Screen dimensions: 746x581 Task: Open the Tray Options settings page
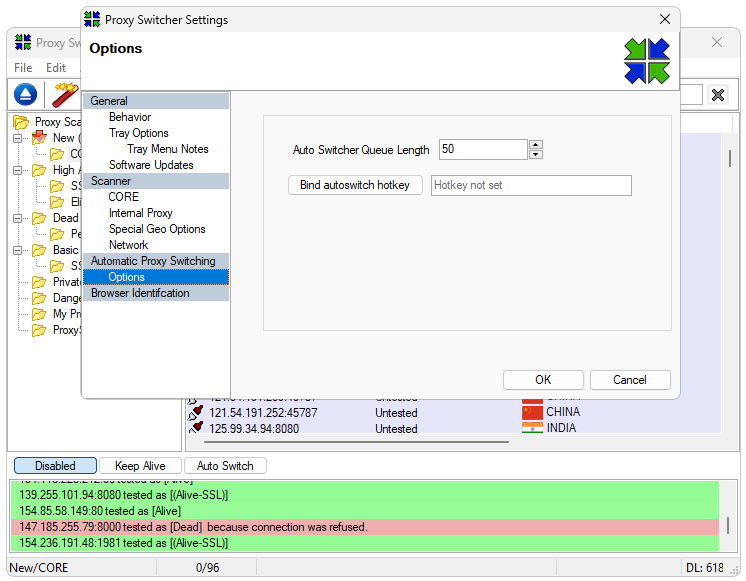coord(138,133)
